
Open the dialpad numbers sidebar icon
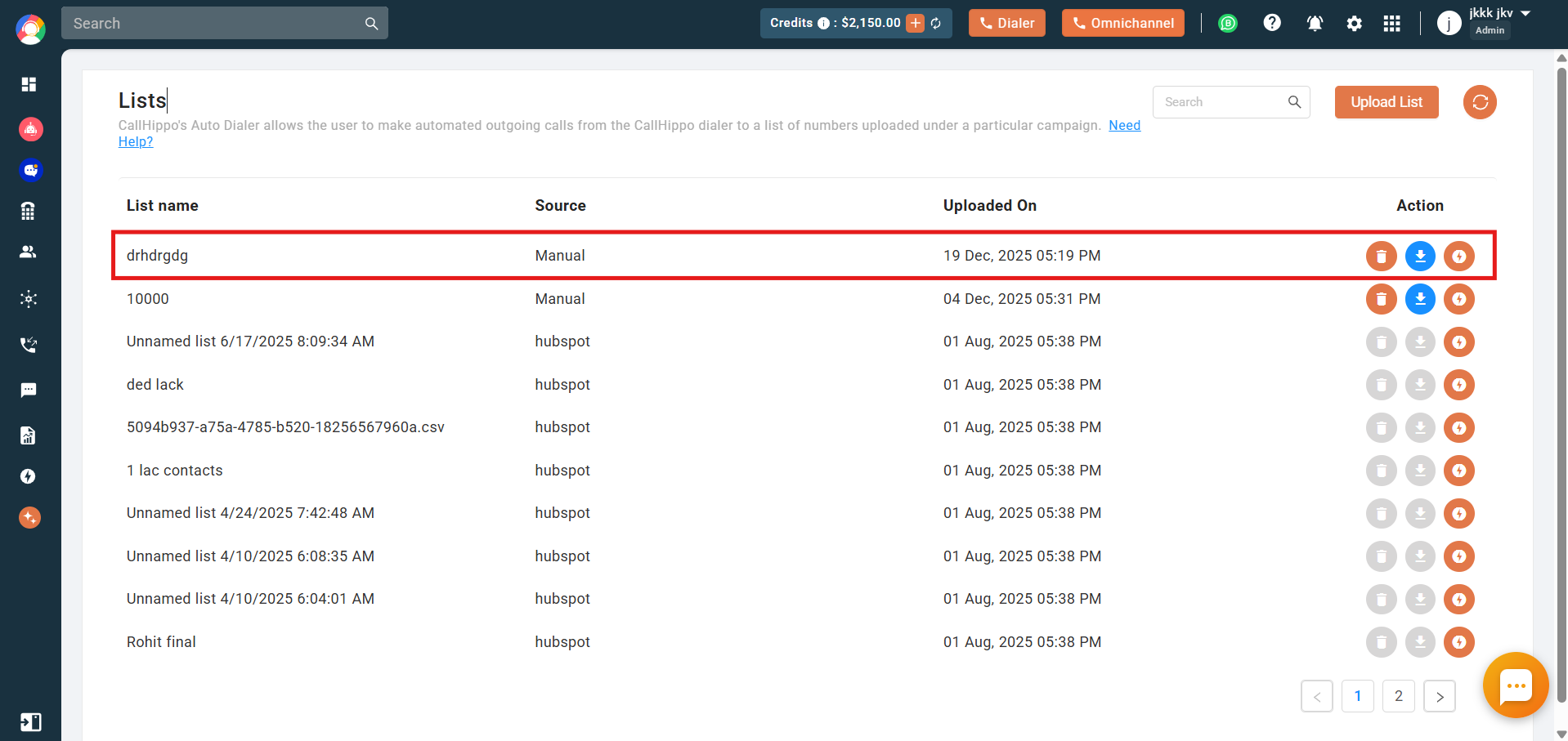(29, 211)
